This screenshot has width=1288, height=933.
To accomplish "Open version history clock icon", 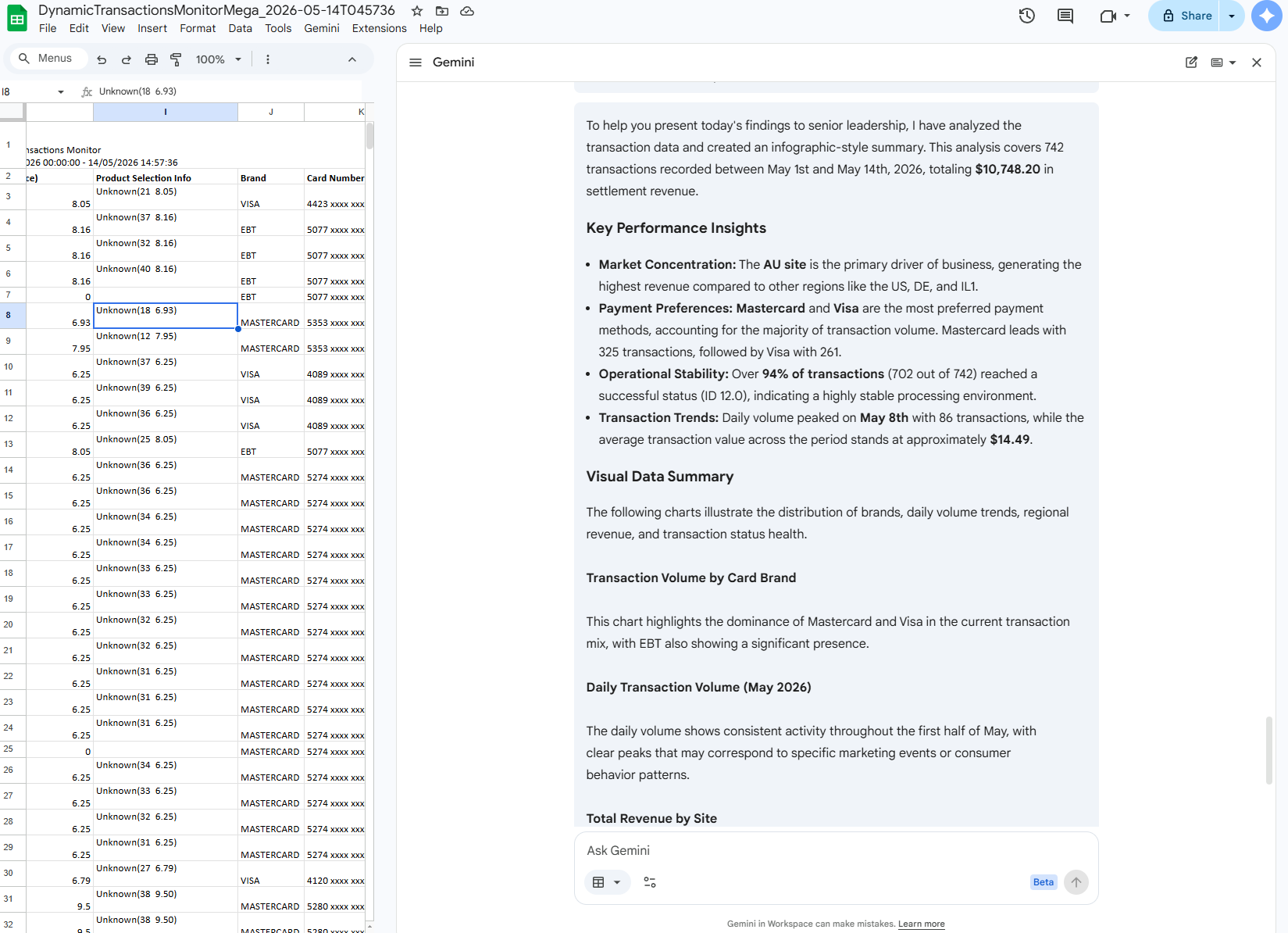I will pyautogui.click(x=1026, y=16).
